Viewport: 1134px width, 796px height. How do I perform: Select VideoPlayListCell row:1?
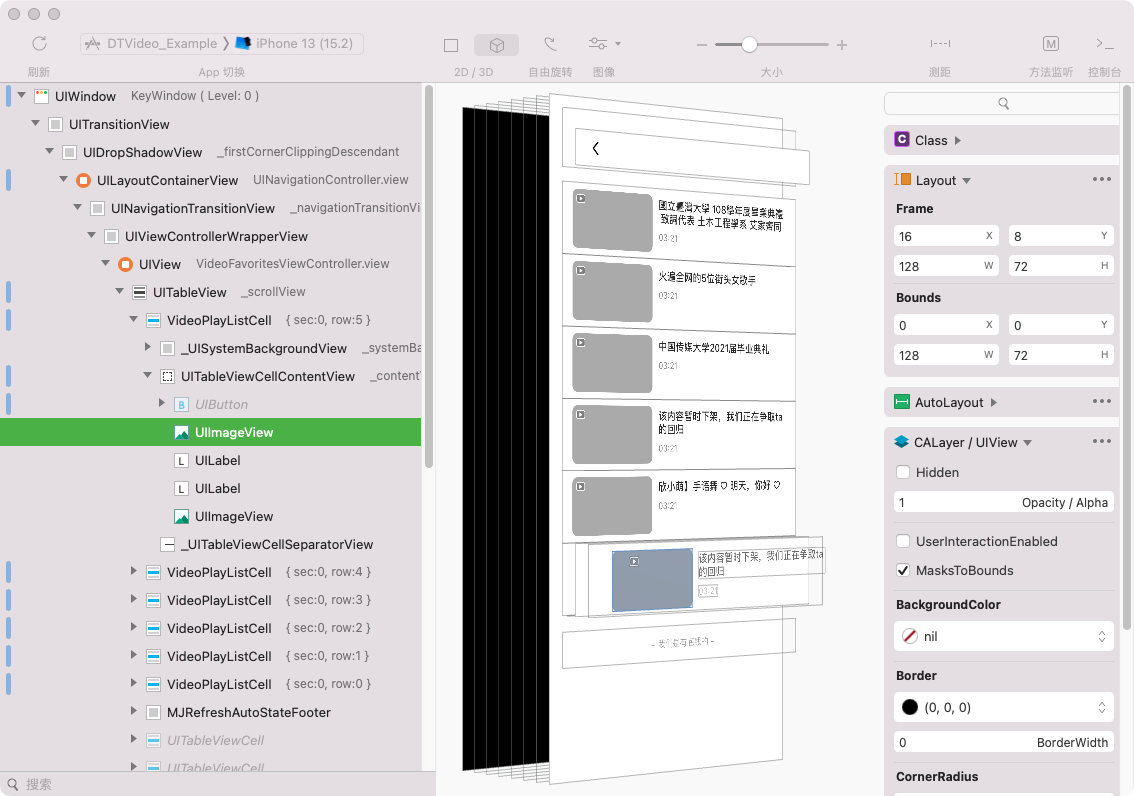coord(210,656)
